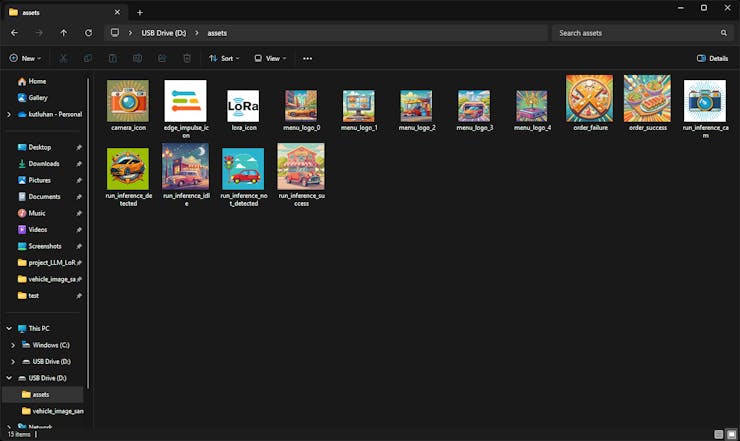Select the order_failure image thumbnail

click(x=589, y=100)
